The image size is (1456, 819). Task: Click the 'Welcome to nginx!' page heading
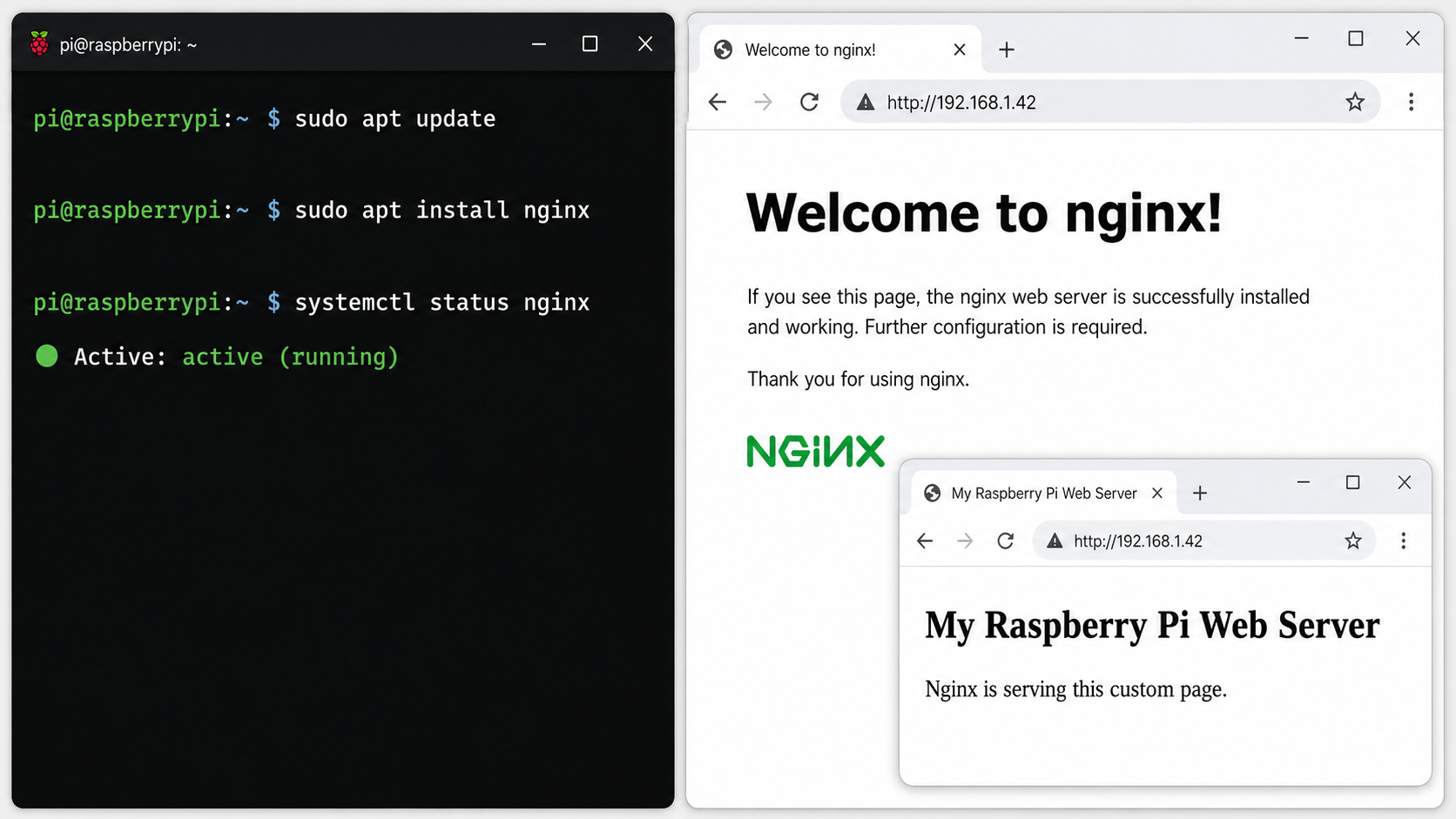pos(985,212)
